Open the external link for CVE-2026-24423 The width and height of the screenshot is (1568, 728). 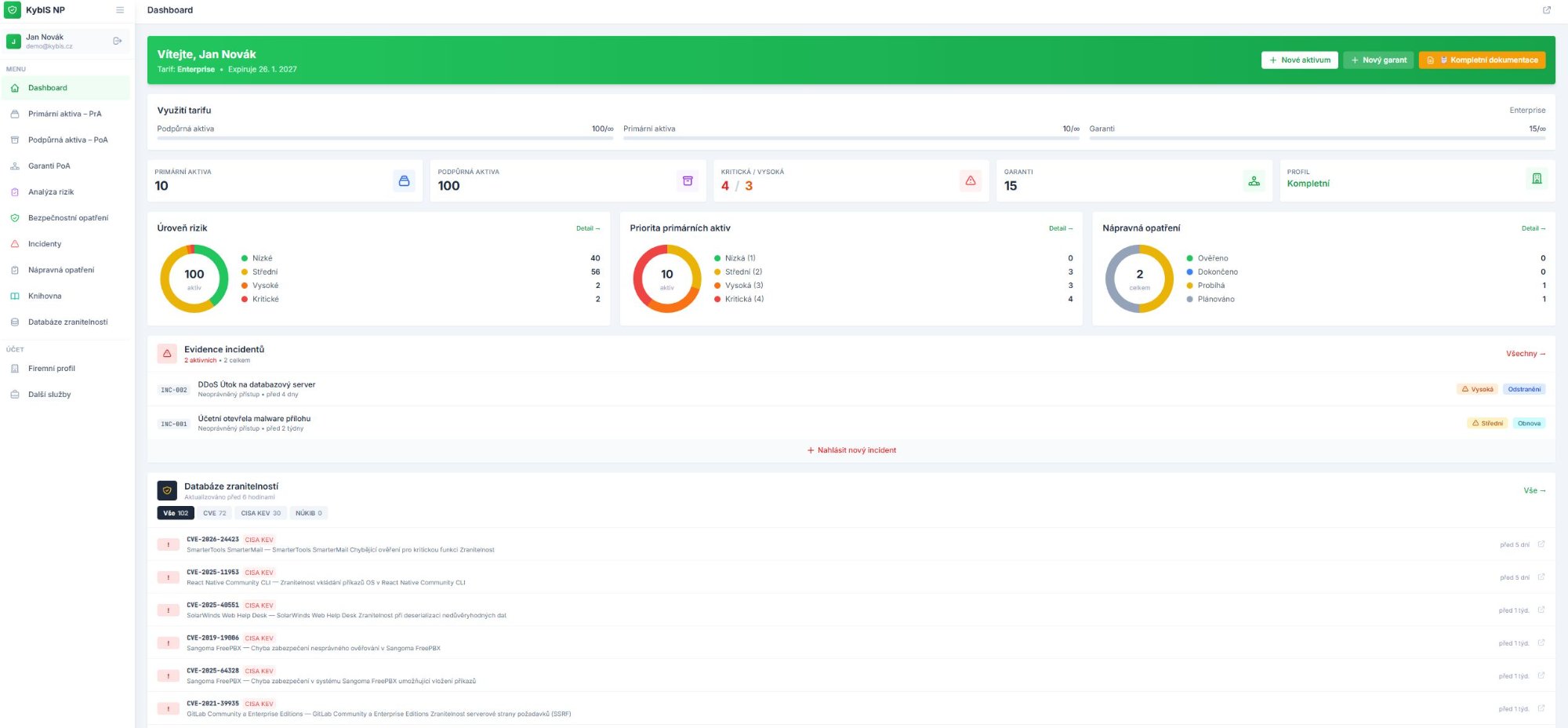1541,544
